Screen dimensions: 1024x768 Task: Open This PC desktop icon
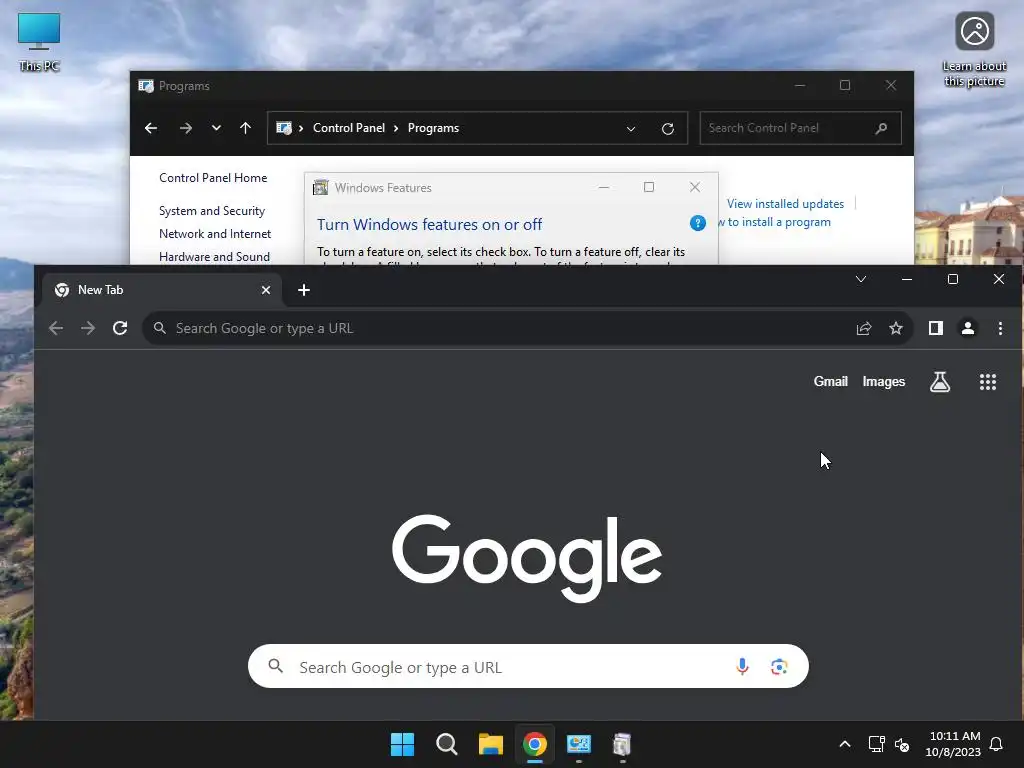click(39, 42)
